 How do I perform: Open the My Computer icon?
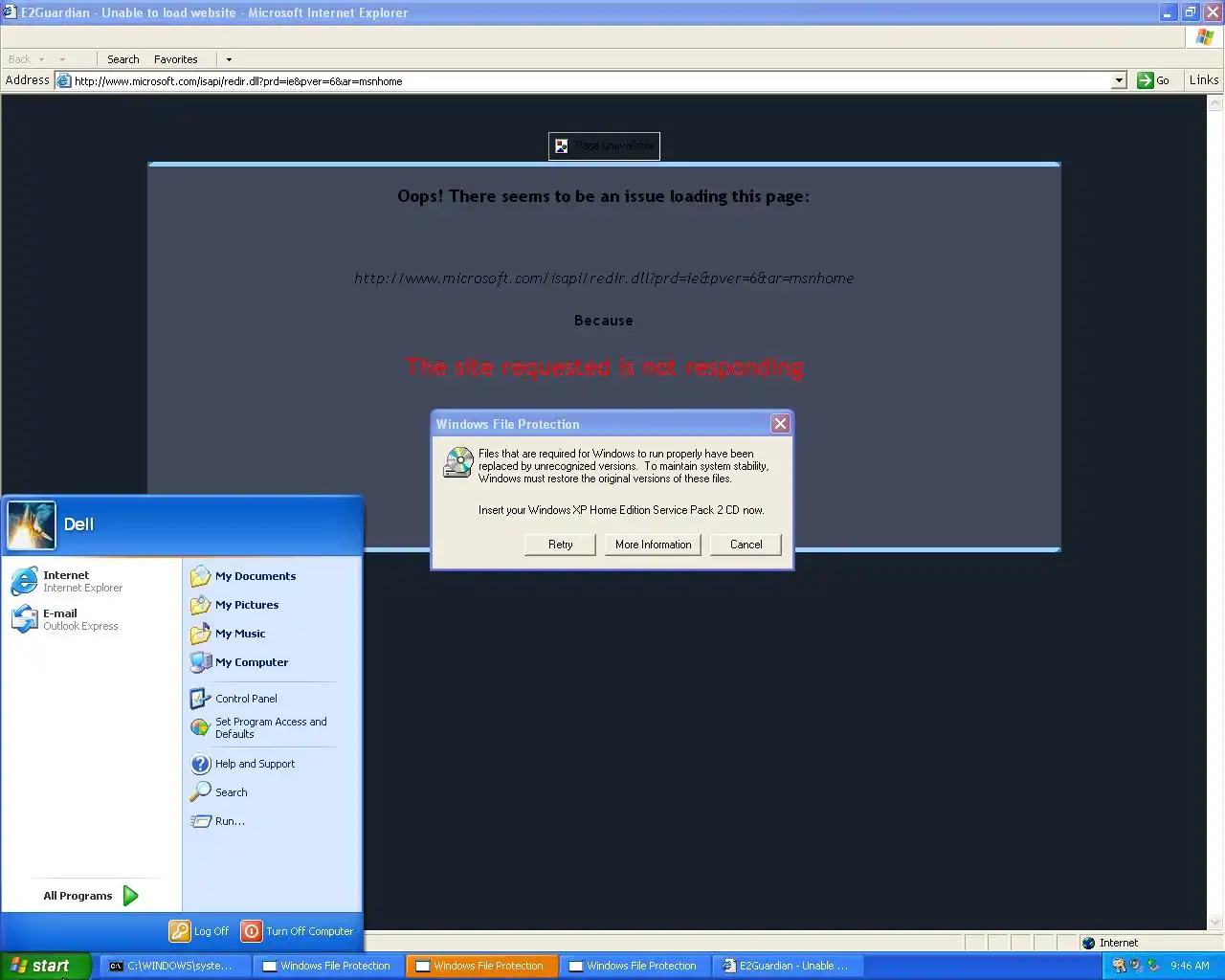click(200, 662)
